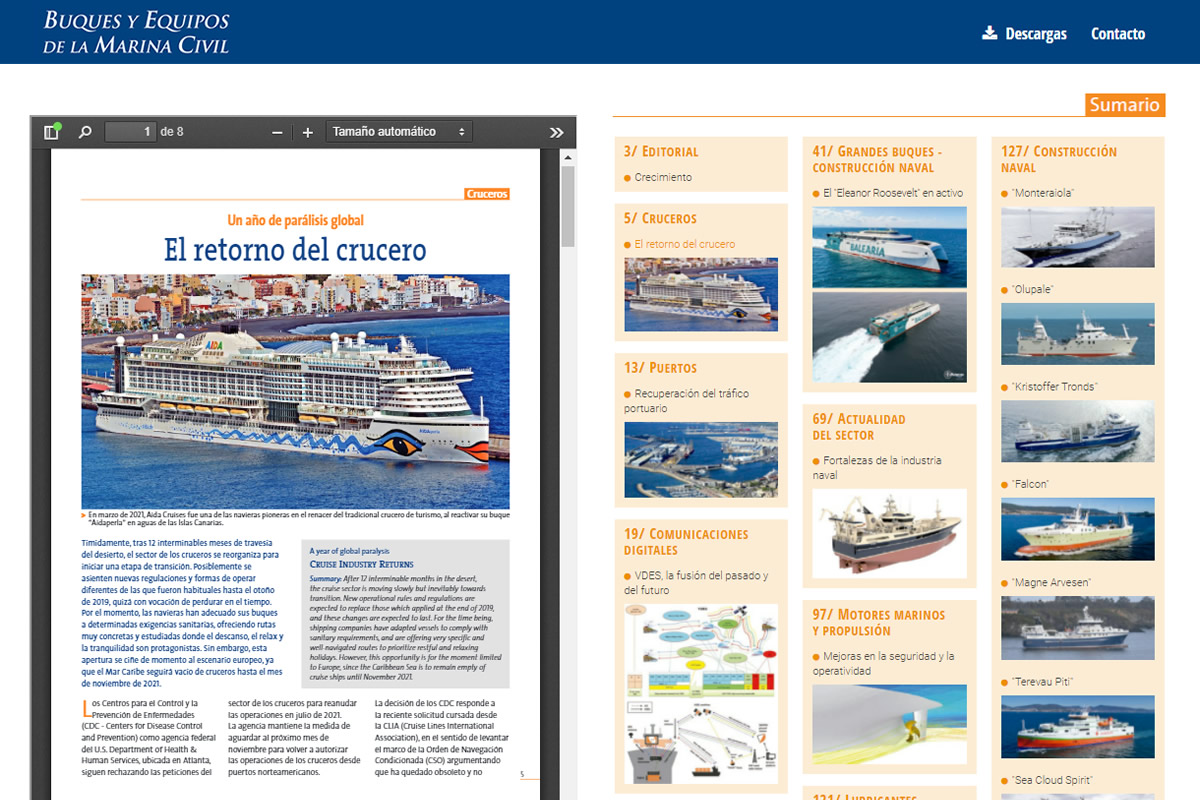Screen dimensions: 1200x800
Task: Click the Olupale ship thumbnail
Action: point(1078,334)
